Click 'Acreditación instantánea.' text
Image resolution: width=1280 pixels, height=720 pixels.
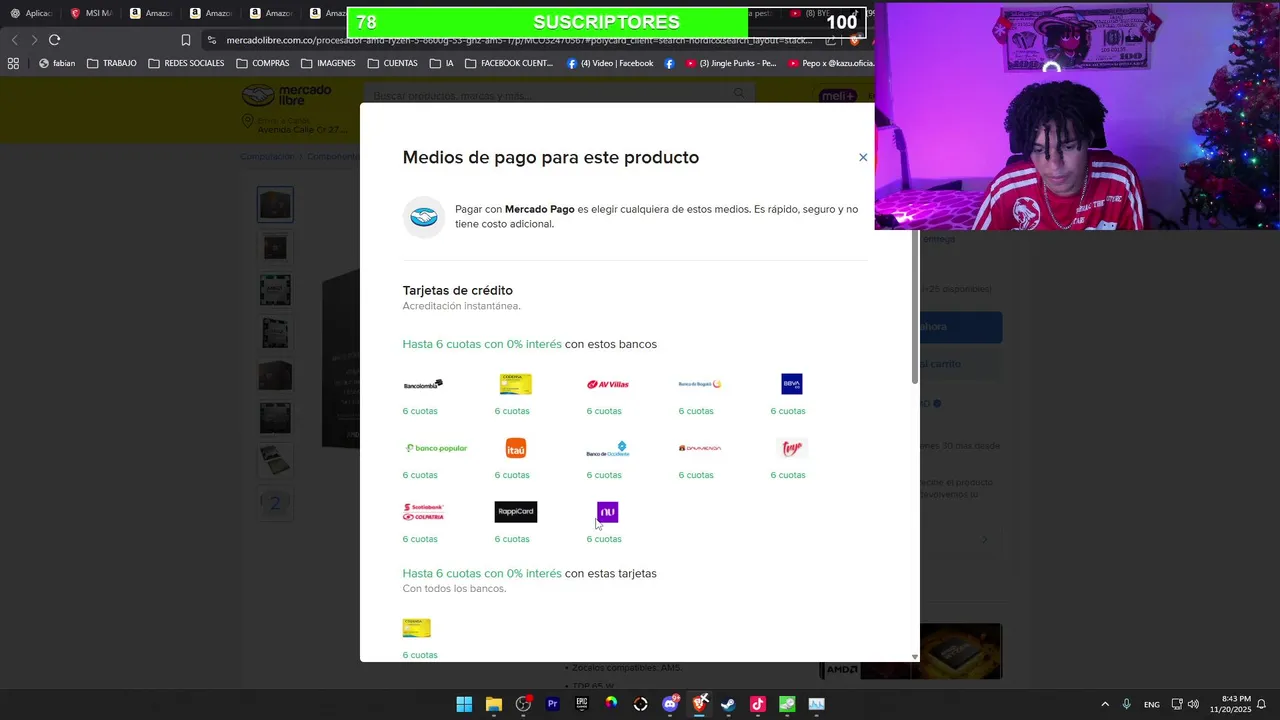coord(462,306)
